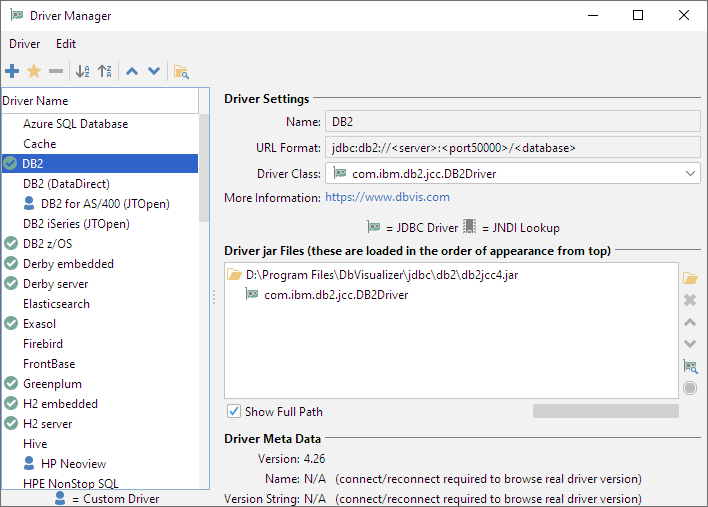The image size is (708, 507).
Task: Open the Edit menu
Action: [x=66, y=44]
